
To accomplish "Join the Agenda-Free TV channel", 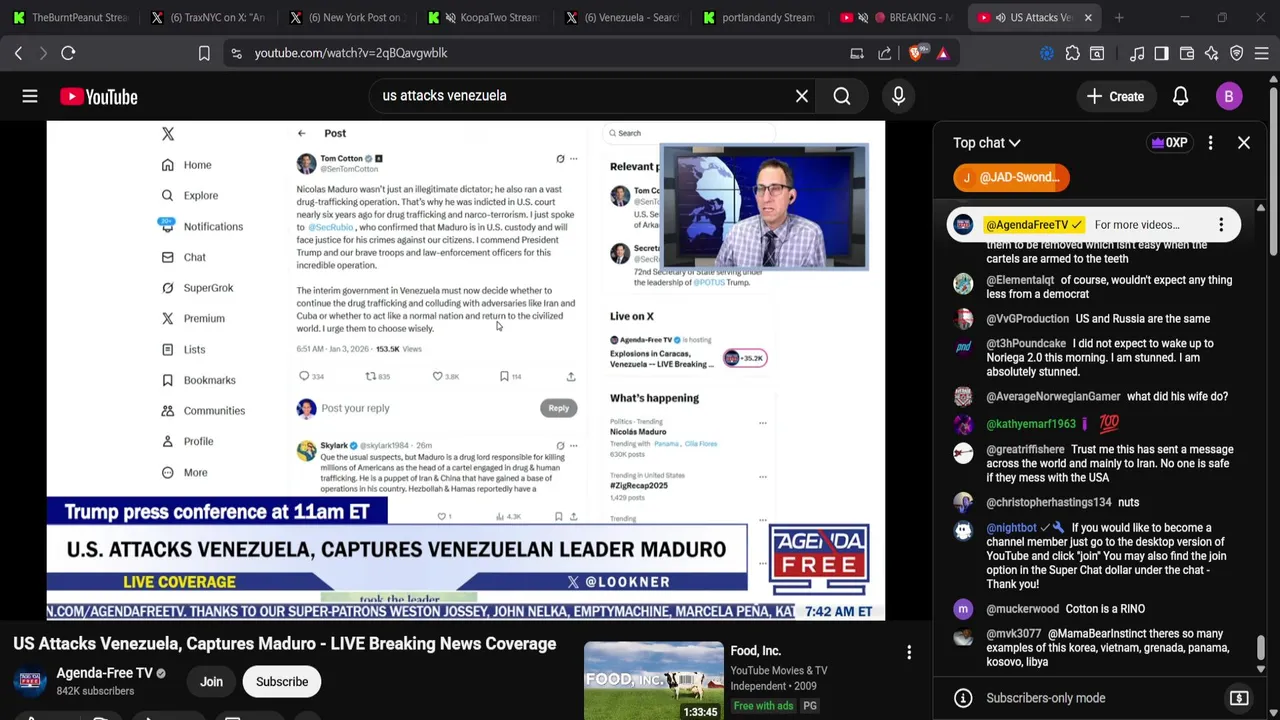I will pos(211,682).
